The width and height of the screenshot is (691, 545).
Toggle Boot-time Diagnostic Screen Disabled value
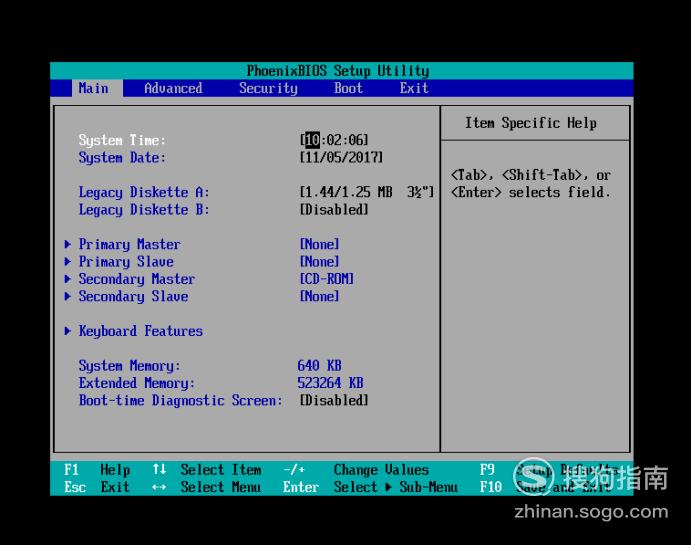(x=334, y=400)
